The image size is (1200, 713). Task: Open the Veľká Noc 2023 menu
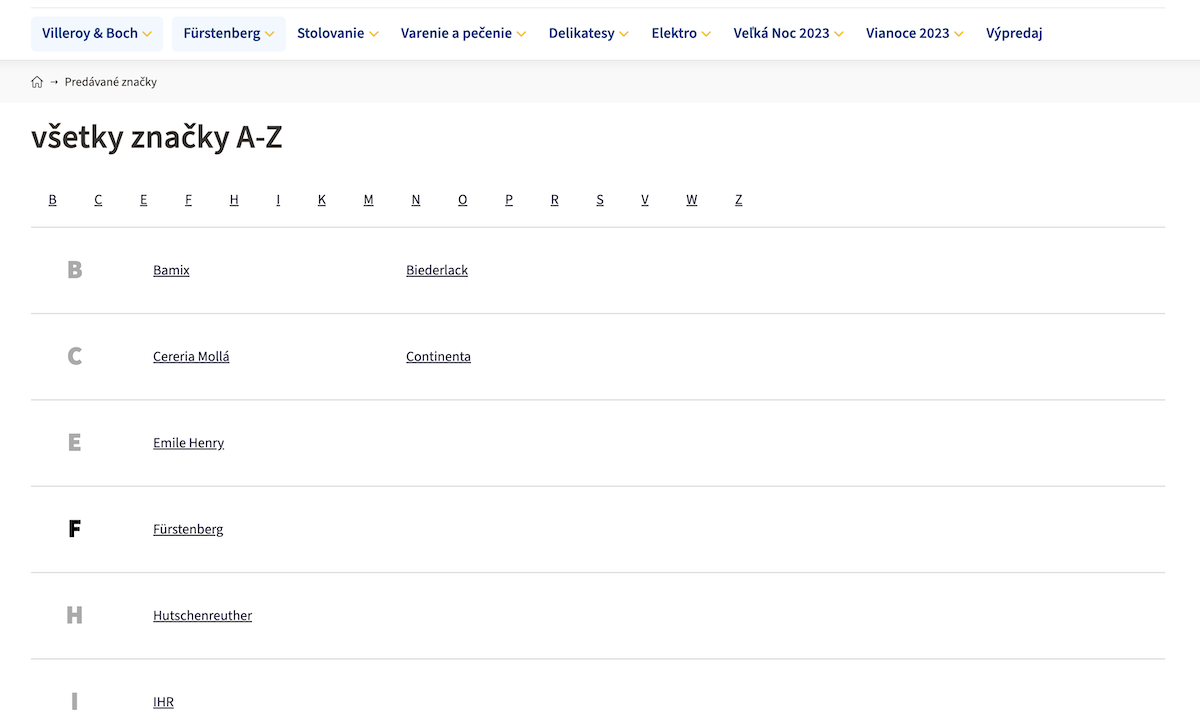tap(789, 33)
